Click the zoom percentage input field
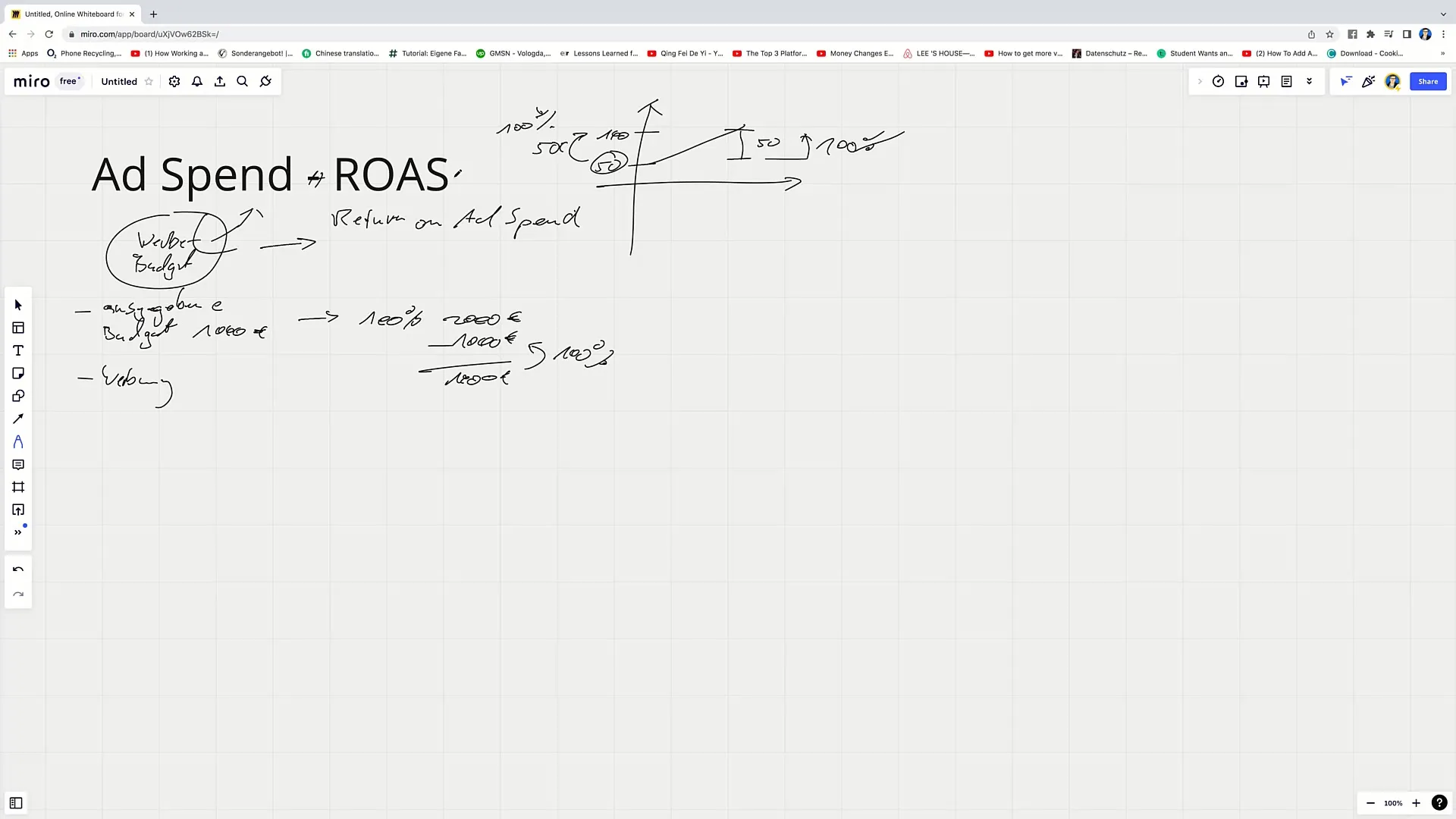The image size is (1456, 819). [x=1395, y=803]
